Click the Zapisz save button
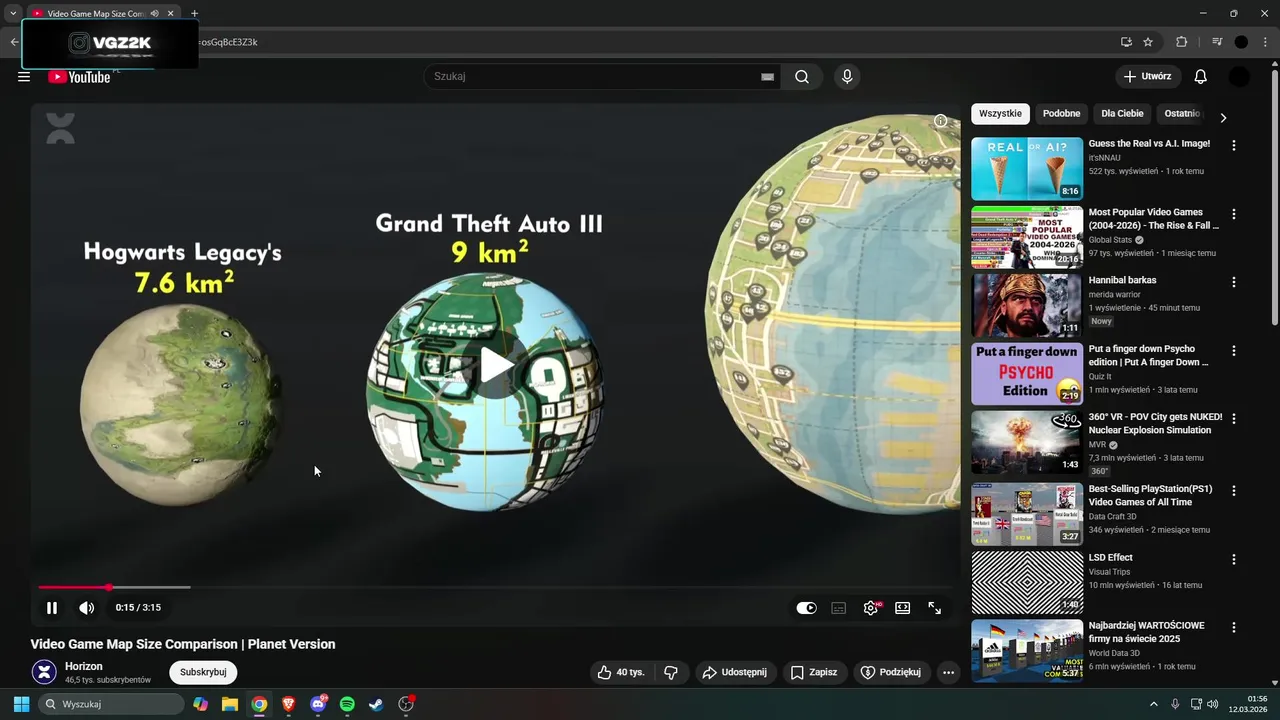This screenshot has height=720, width=1280. pyautogui.click(x=813, y=672)
